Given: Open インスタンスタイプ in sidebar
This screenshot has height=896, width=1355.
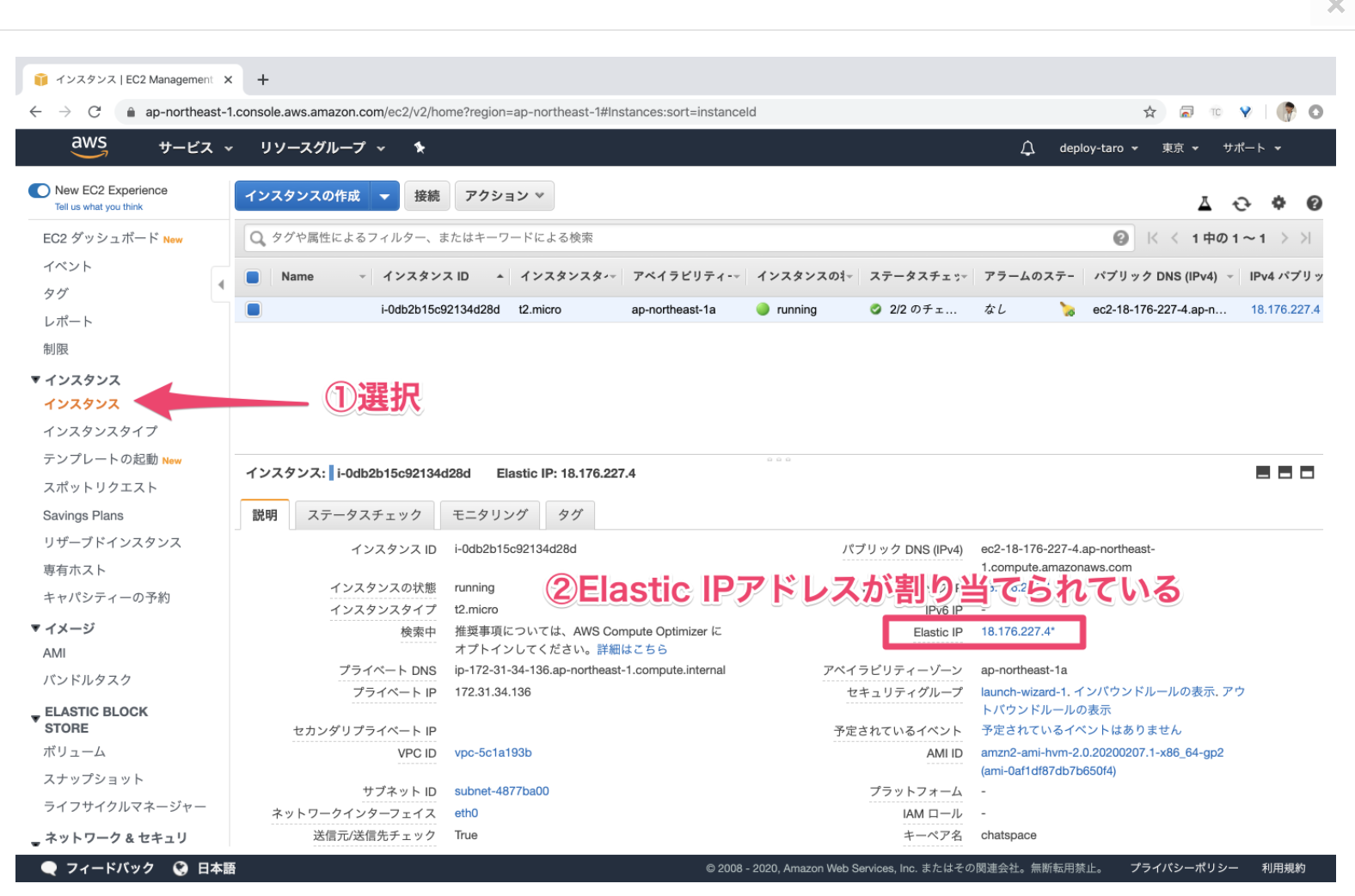Looking at the screenshot, I should point(101,432).
